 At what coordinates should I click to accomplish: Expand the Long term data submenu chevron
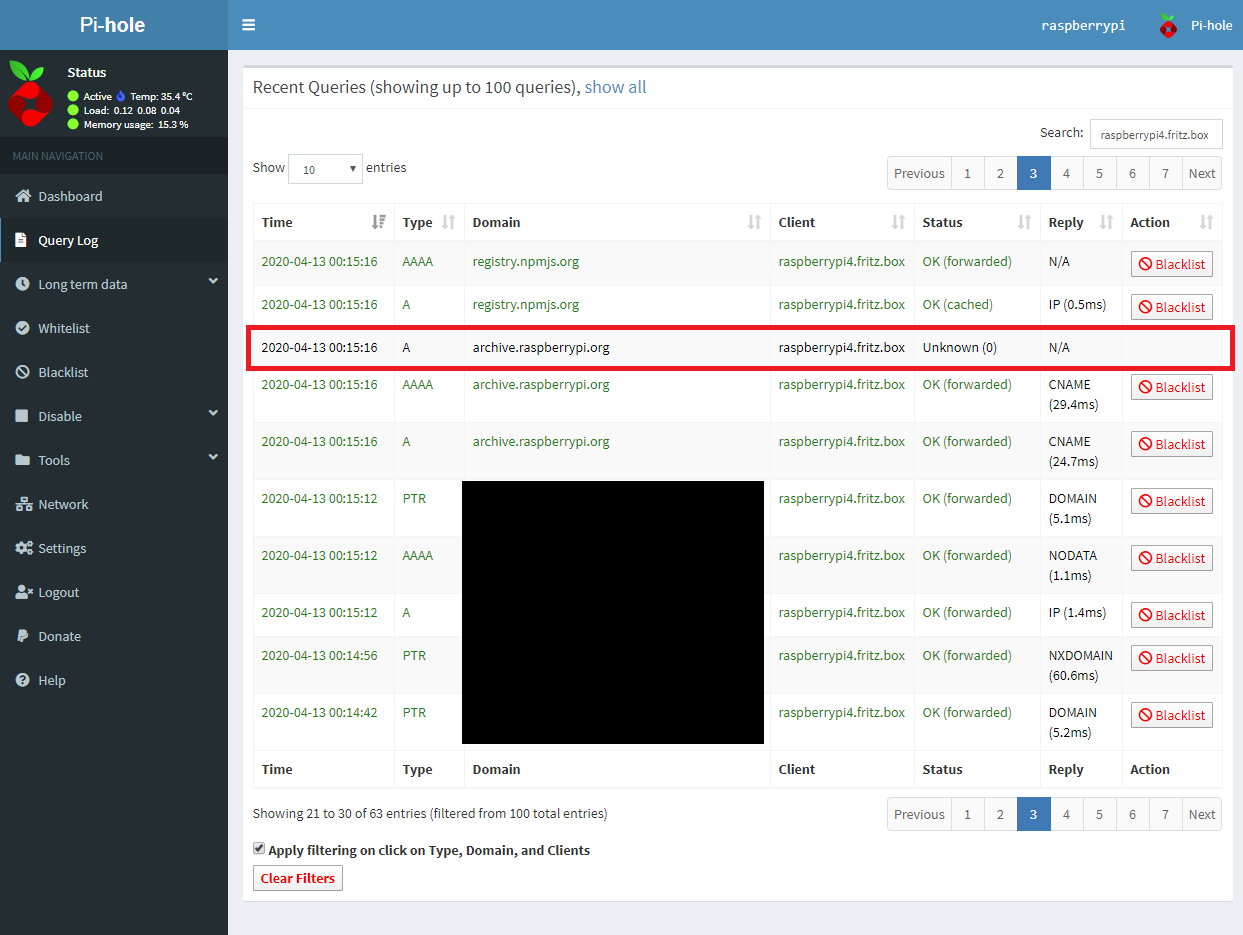pyautogui.click(x=213, y=283)
